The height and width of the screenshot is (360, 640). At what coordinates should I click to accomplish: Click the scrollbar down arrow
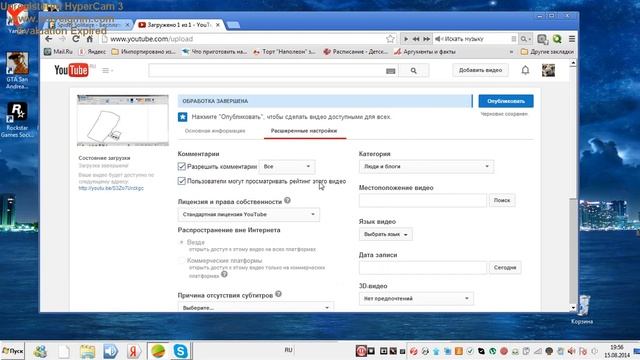(573, 308)
